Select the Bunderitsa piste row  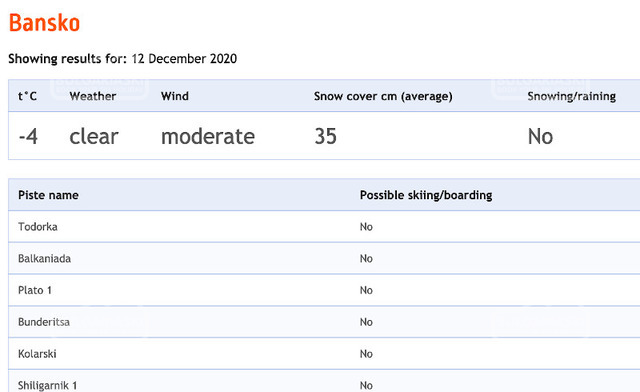tap(324, 322)
